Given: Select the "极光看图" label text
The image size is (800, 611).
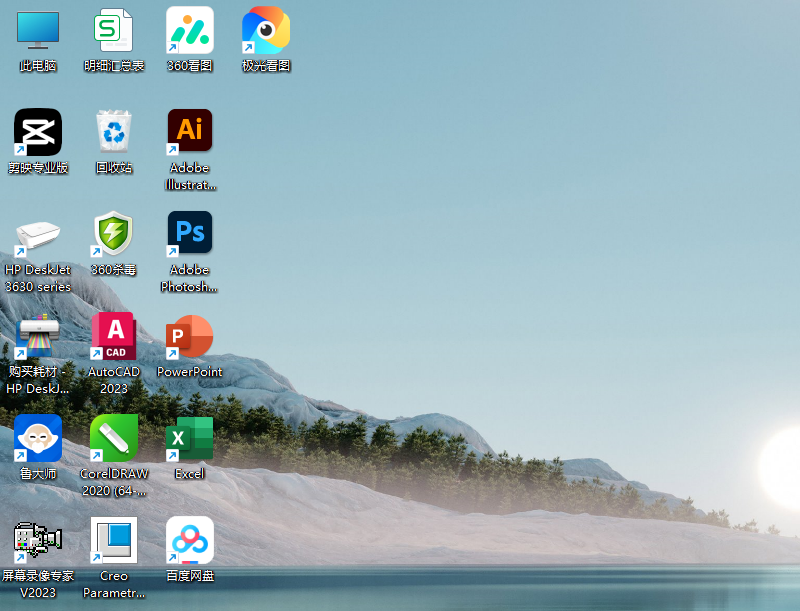Looking at the screenshot, I should (266, 66).
